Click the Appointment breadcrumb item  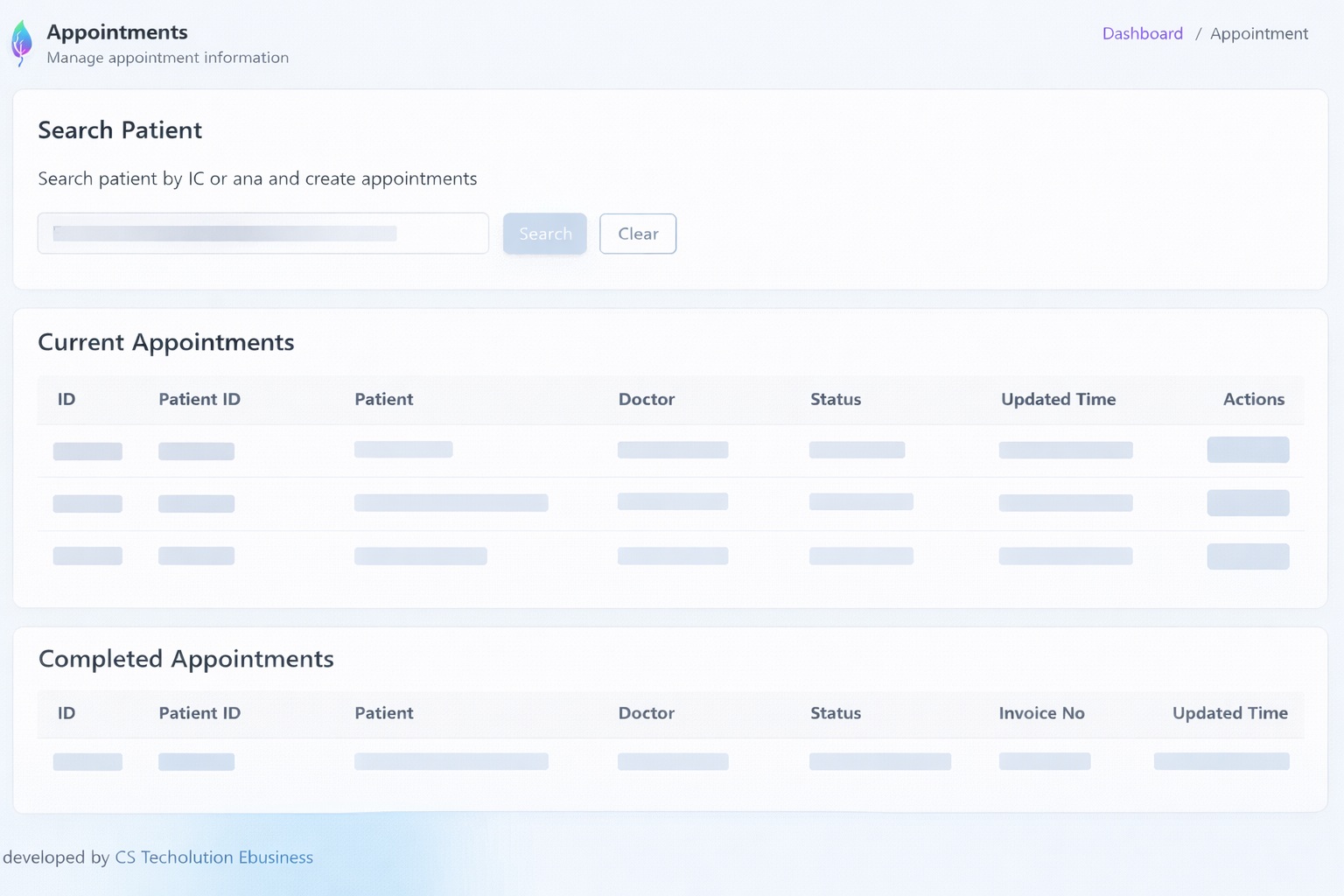1258,33
